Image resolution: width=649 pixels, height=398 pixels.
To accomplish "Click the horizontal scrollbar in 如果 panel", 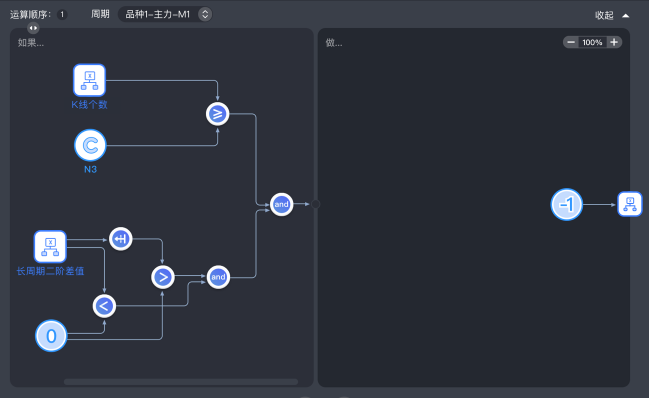I will 181,381.
